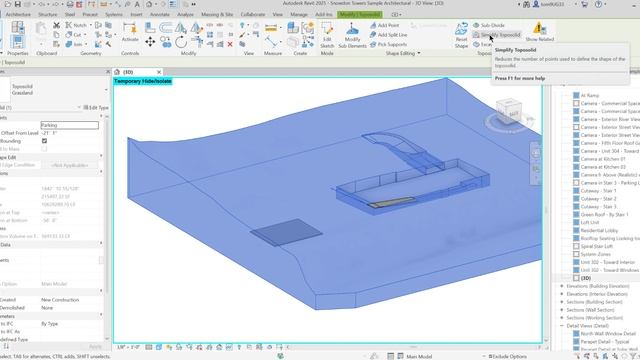Toggle checkbox beside Residential Lobby view
The image size is (640, 360).
point(576,230)
